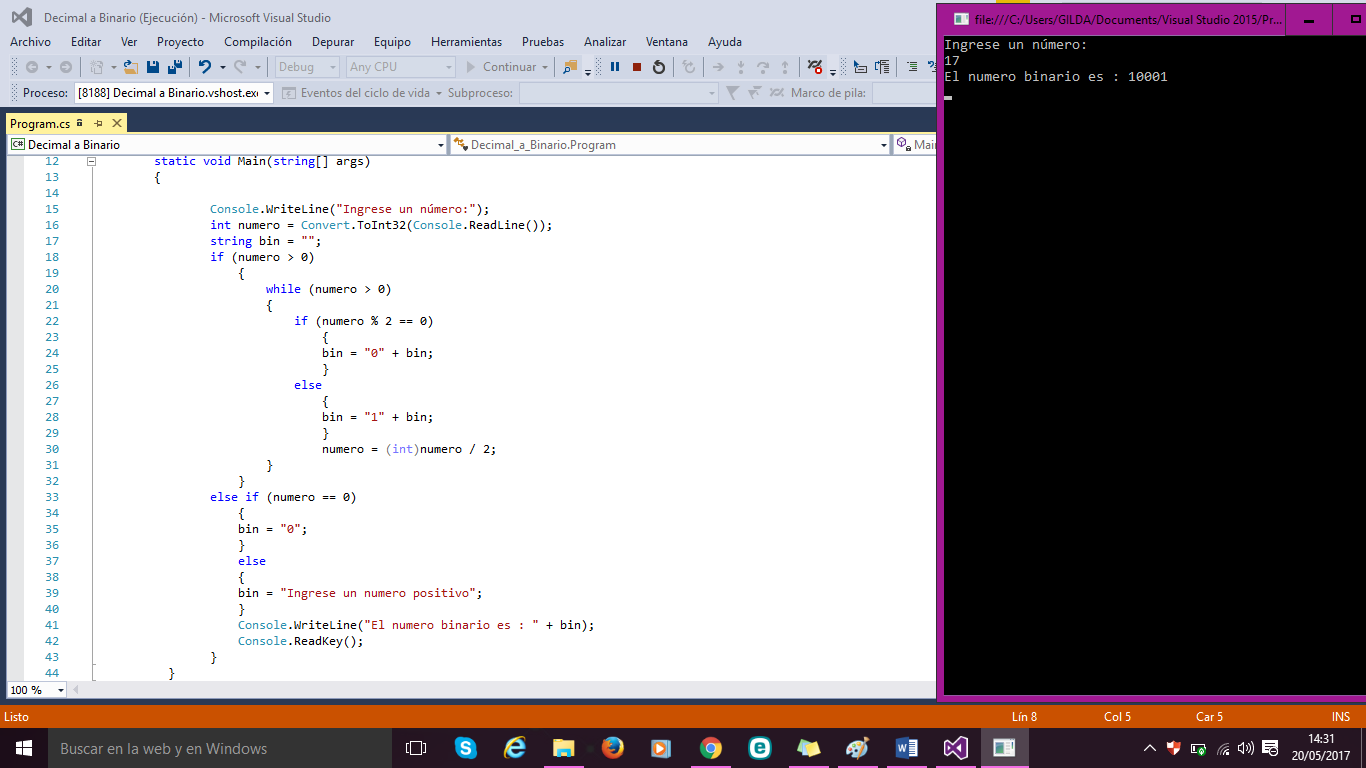This screenshot has width=1366, height=768.
Task: Collapse the Main method code block
Action: click(90, 160)
